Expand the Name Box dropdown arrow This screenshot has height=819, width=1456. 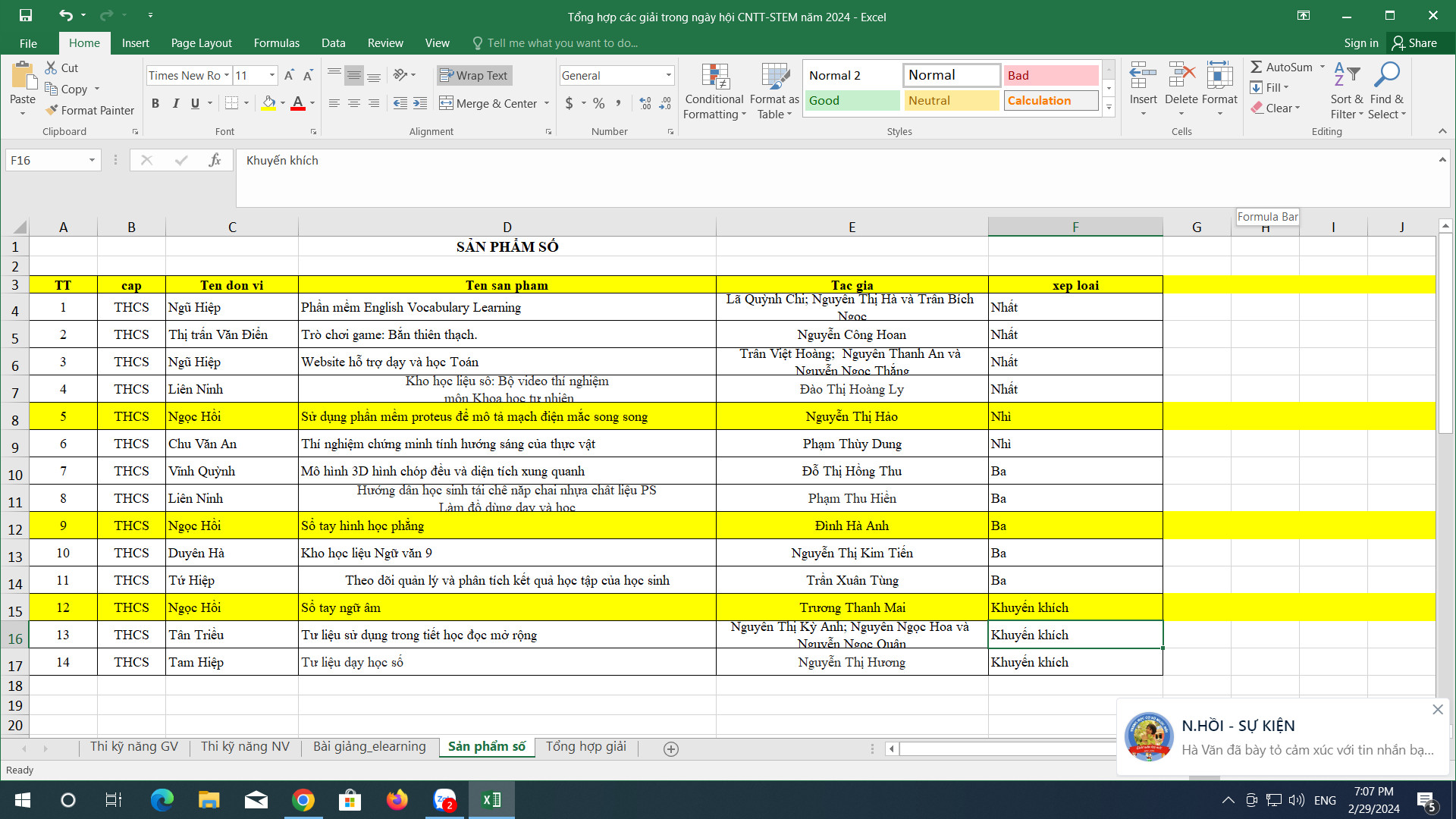pyautogui.click(x=92, y=160)
